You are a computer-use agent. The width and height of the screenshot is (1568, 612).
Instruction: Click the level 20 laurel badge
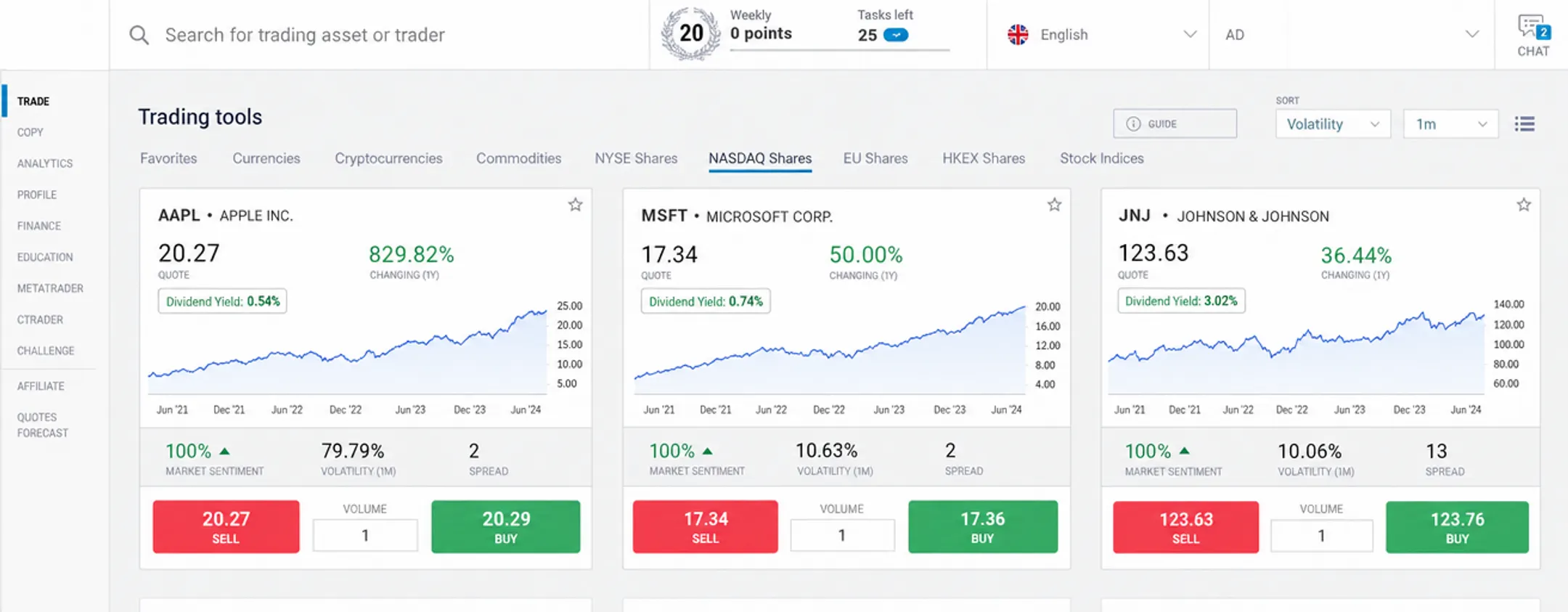pyautogui.click(x=690, y=33)
